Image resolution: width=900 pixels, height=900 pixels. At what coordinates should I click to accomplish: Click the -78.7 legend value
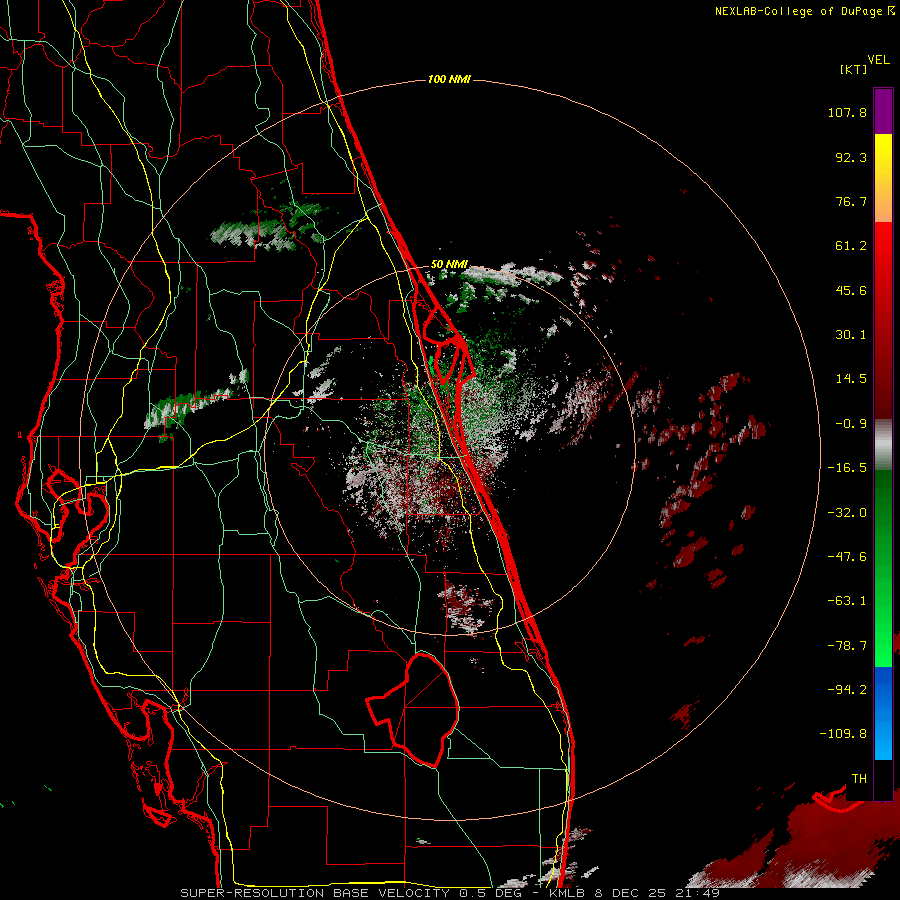click(x=847, y=646)
